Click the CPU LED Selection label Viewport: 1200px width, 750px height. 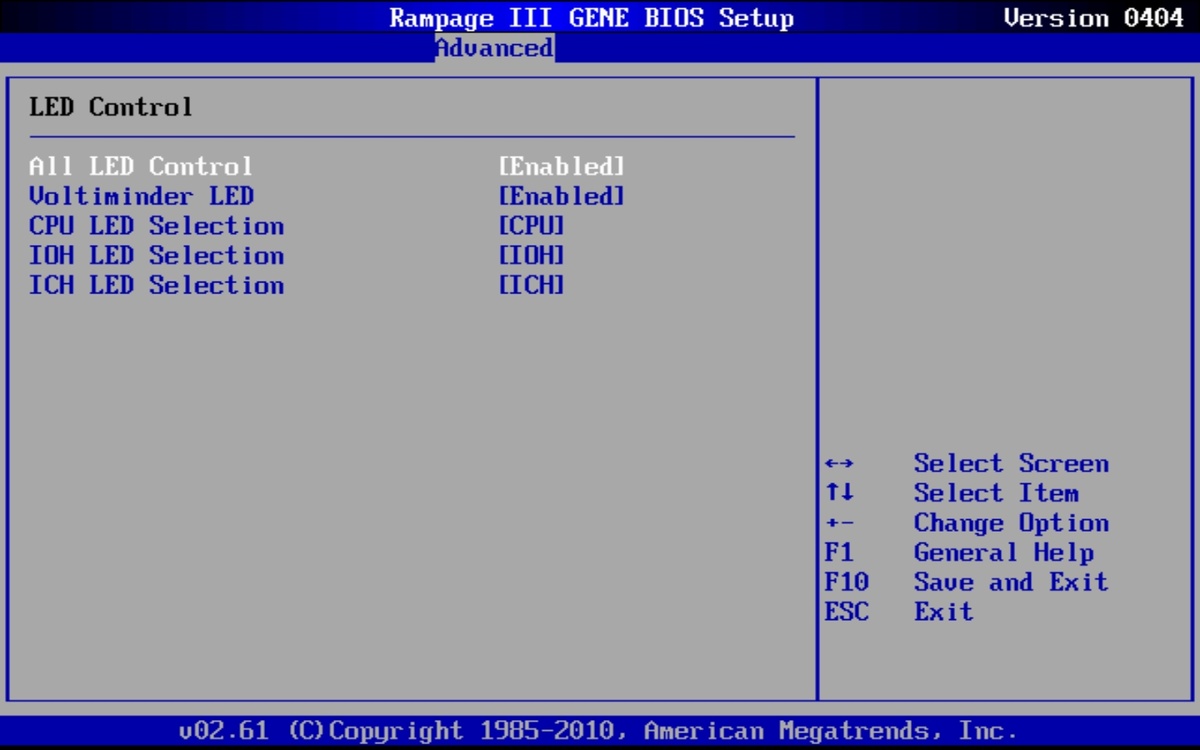[156, 226]
